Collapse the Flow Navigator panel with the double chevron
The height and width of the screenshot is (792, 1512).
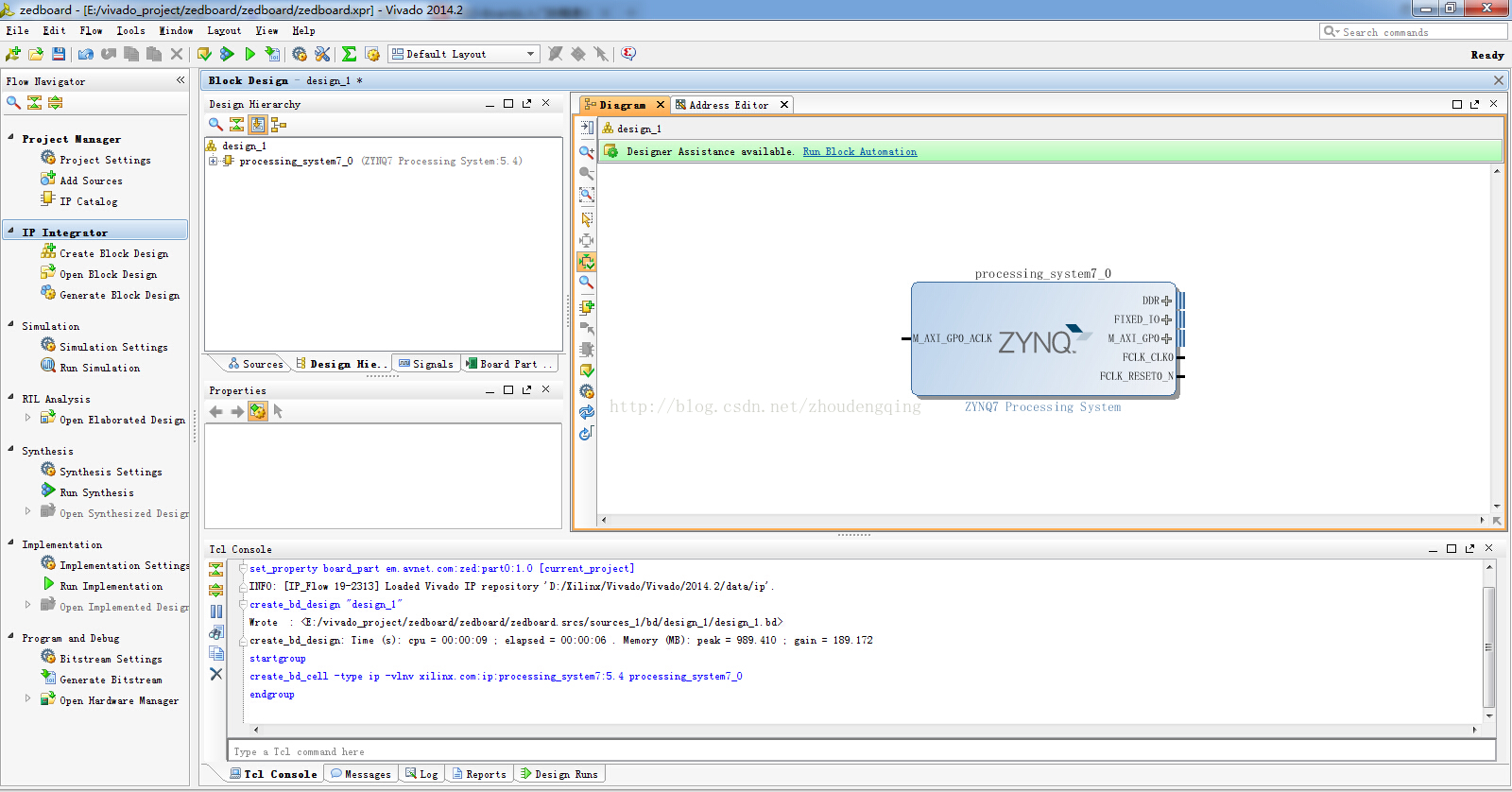180,80
